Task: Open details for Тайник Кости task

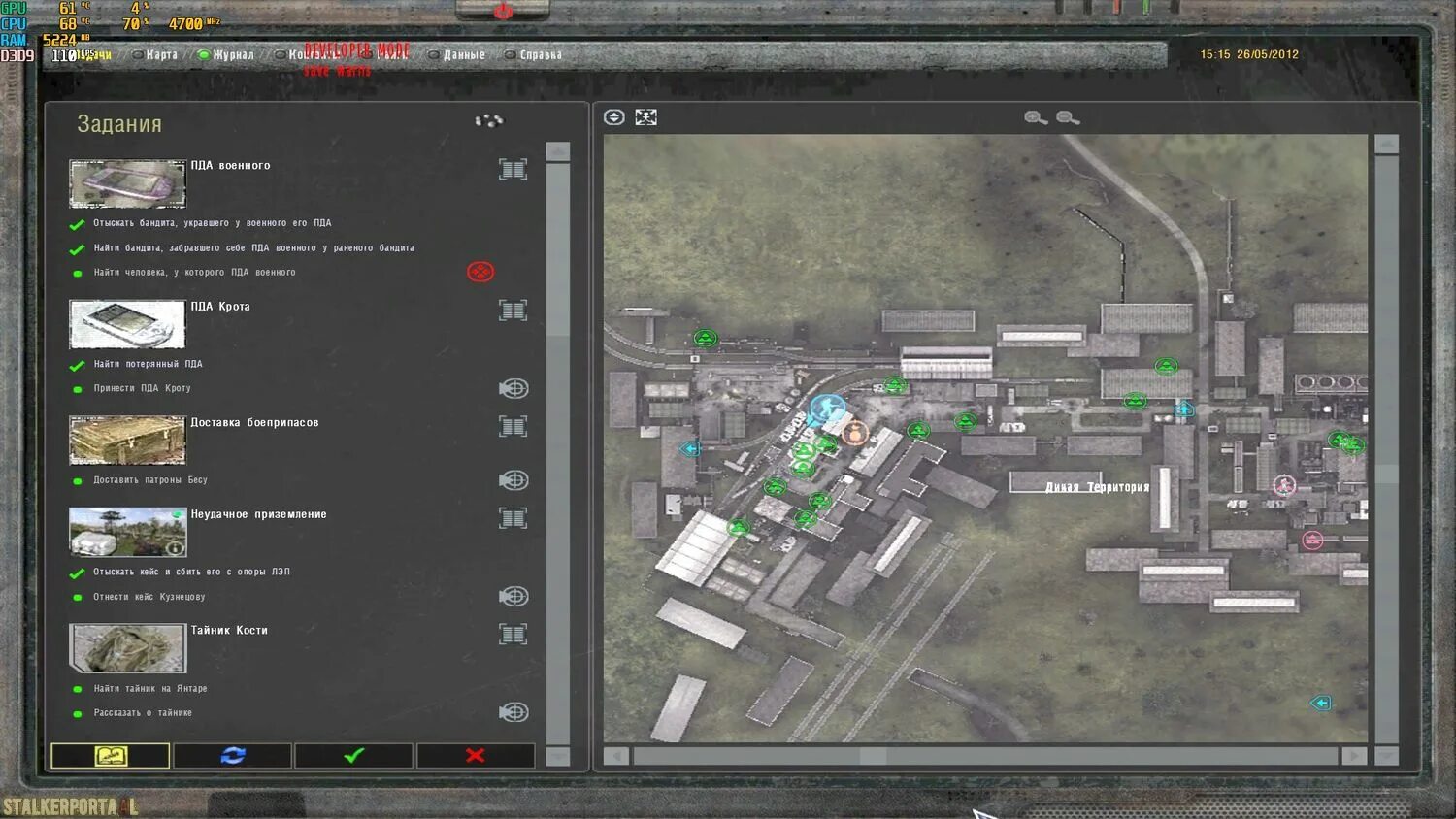Action: (x=513, y=635)
